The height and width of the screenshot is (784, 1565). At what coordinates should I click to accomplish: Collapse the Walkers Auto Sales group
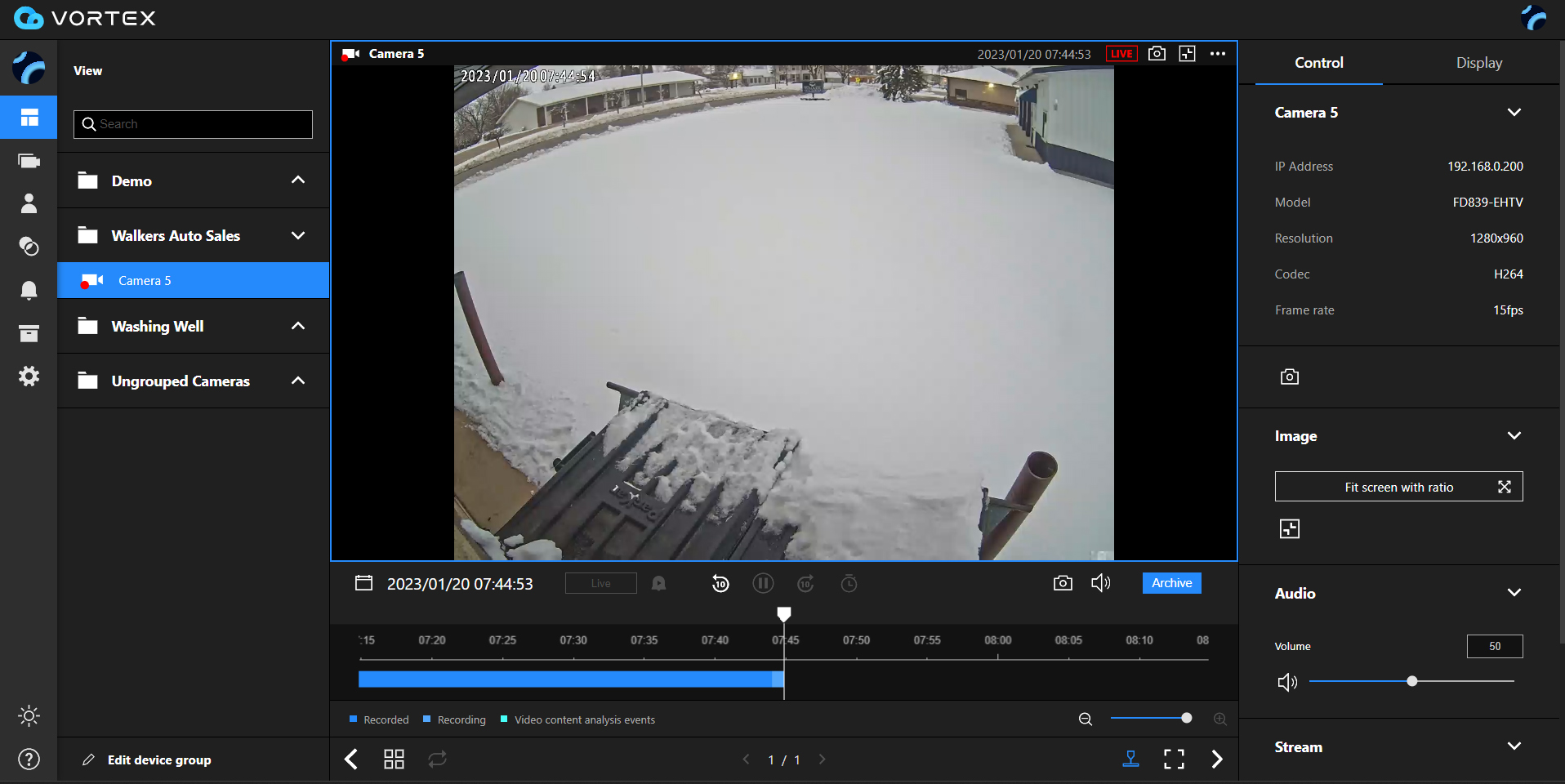pos(298,235)
